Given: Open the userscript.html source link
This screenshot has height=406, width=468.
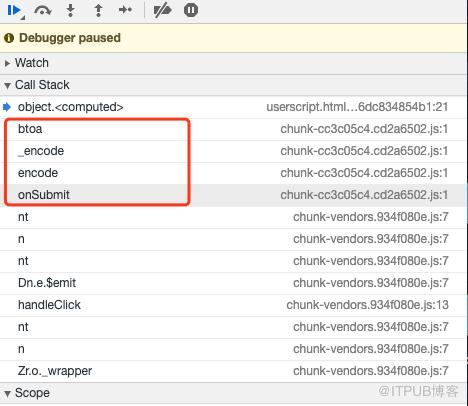Looking at the screenshot, I should [357, 107].
